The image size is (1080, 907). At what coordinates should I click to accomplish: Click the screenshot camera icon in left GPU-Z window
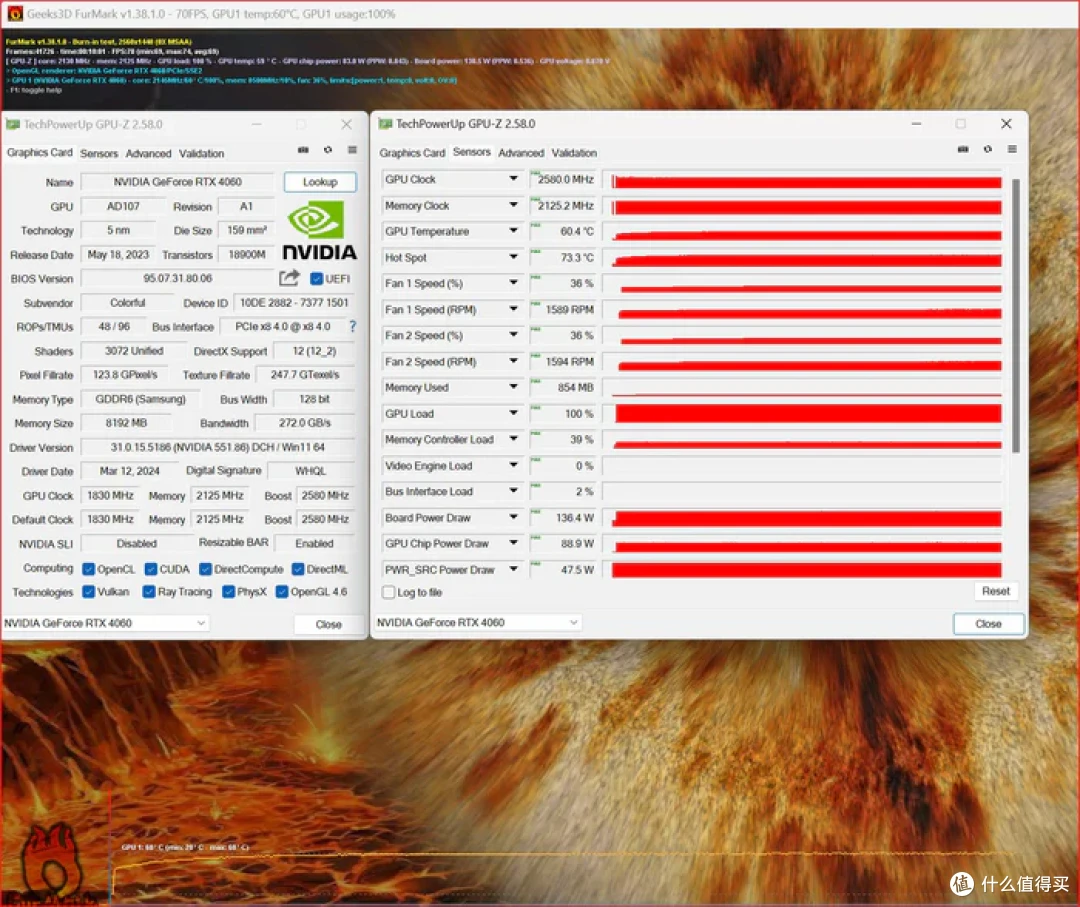click(x=303, y=150)
